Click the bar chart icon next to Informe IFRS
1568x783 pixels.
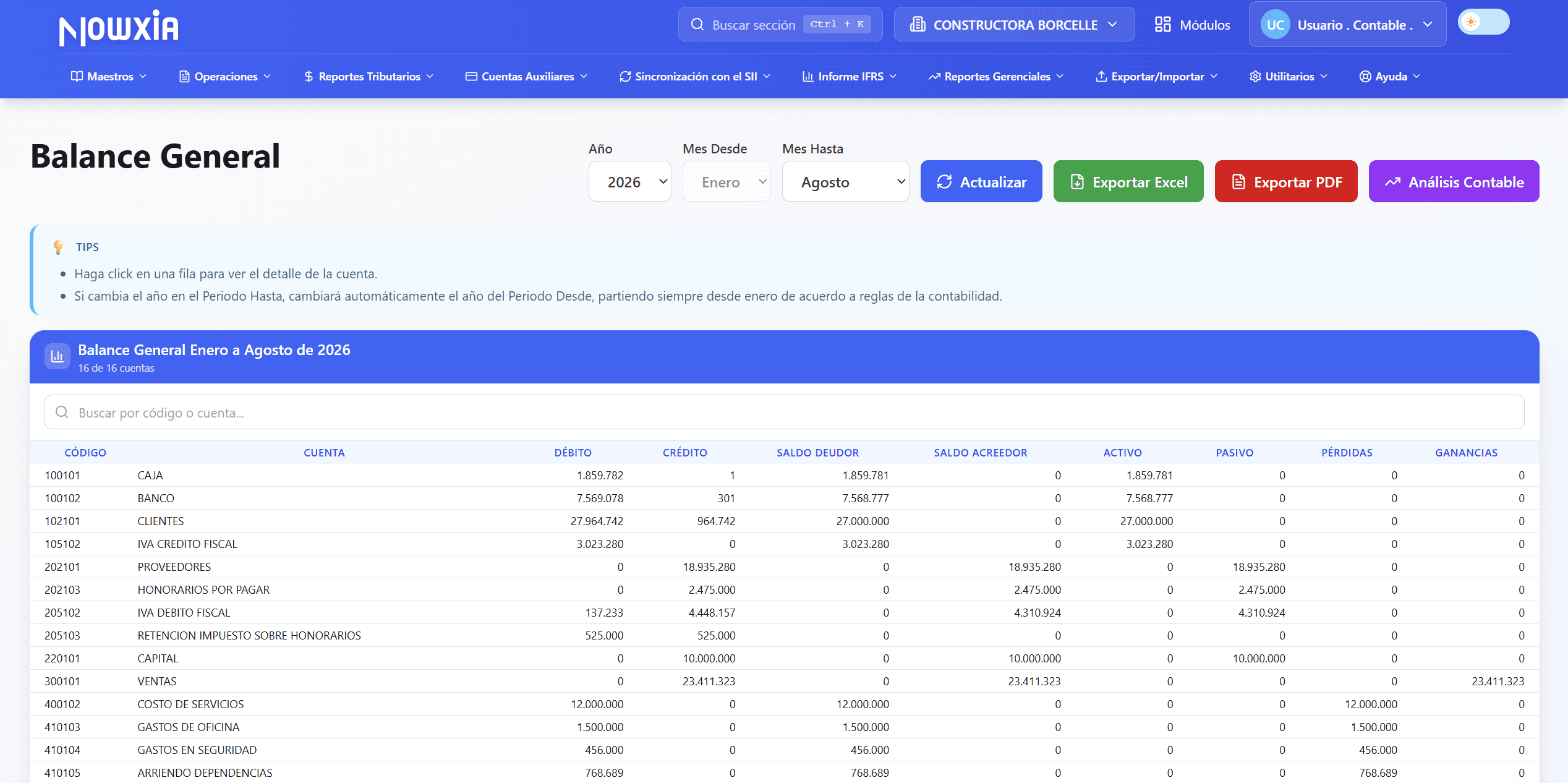pyautogui.click(x=807, y=76)
